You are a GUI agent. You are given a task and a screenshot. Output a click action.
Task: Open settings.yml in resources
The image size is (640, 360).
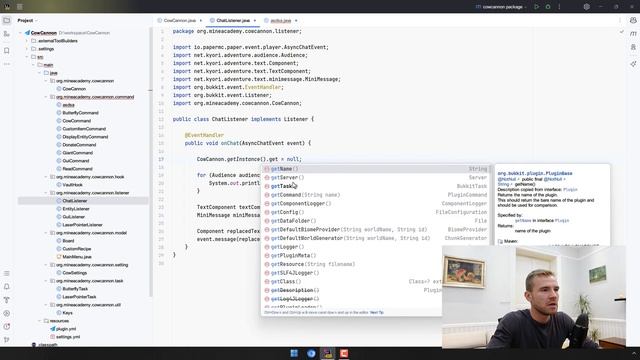click(x=68, y=337)
